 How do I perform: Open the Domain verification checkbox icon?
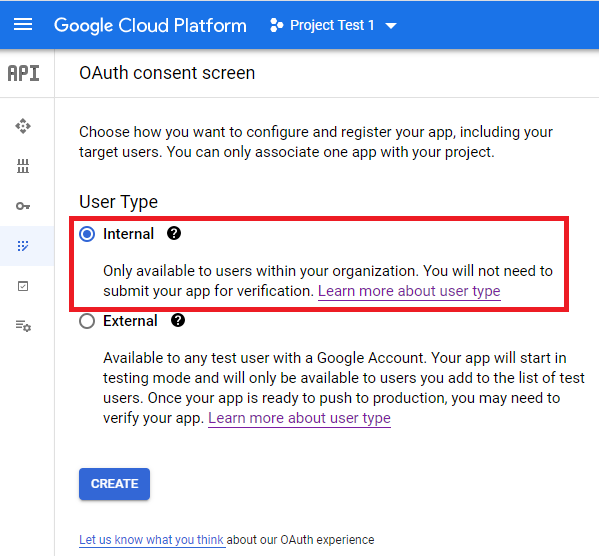click(x=23, y=286)
